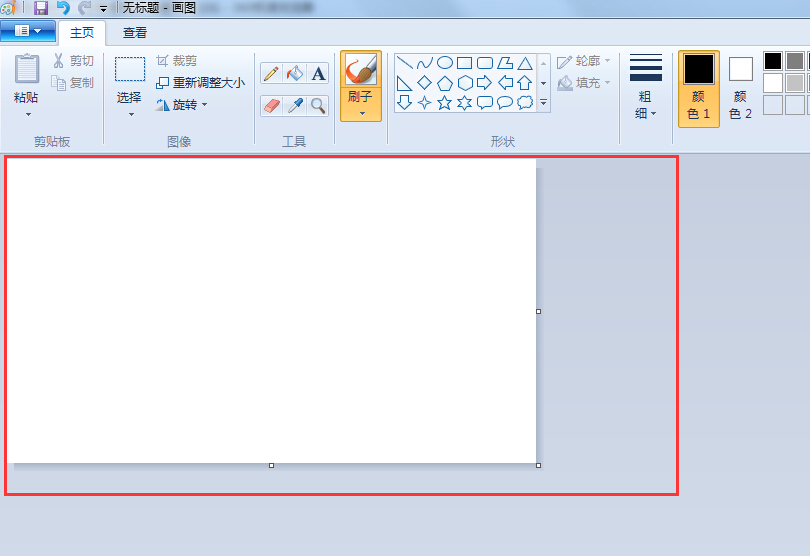Pick the black palette swatch
Viewport: 810px width, 556px height.
coord(773,61)
